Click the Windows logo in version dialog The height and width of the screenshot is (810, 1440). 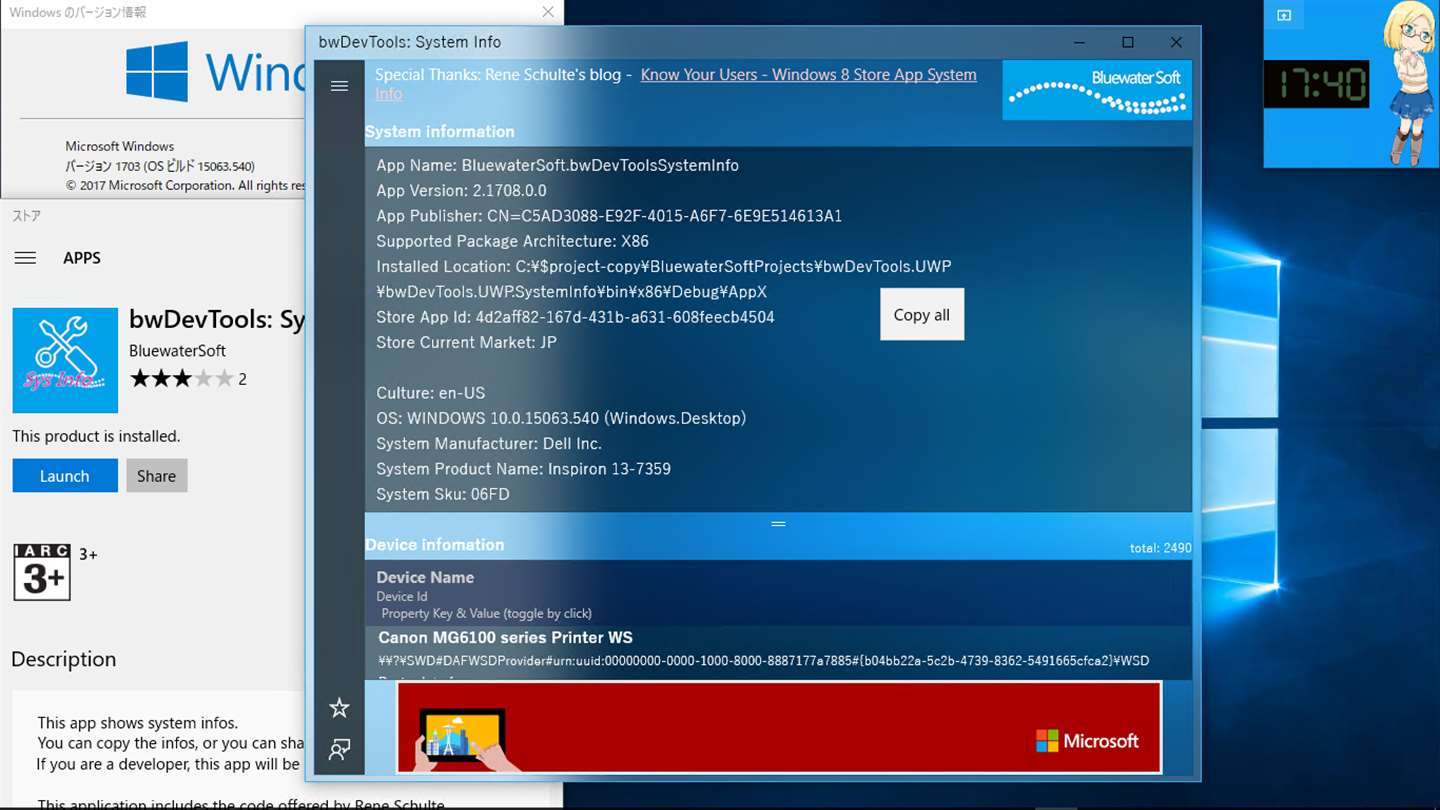[x=157, y=70]
